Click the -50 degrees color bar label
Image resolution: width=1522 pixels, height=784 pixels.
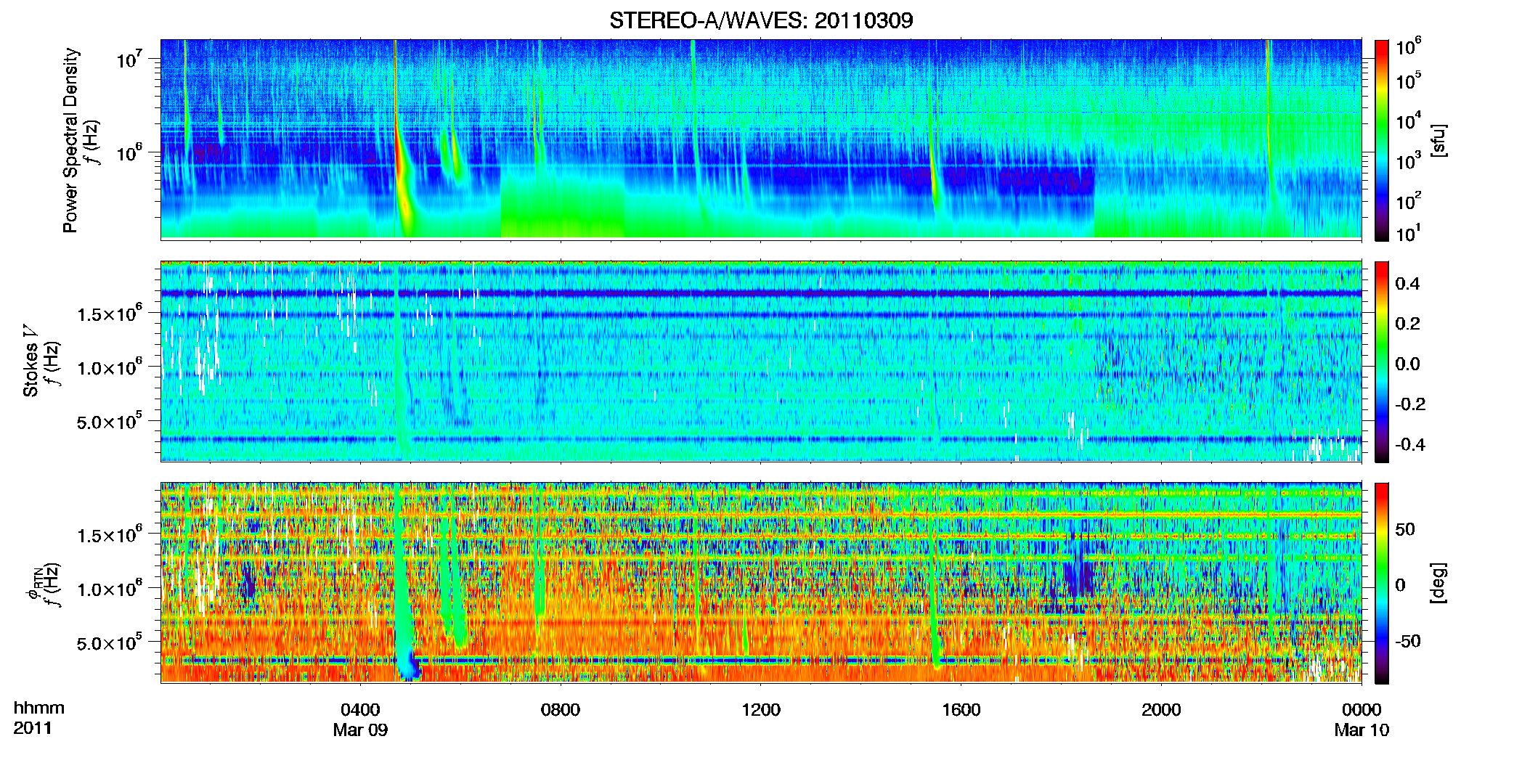(1407, 641)
